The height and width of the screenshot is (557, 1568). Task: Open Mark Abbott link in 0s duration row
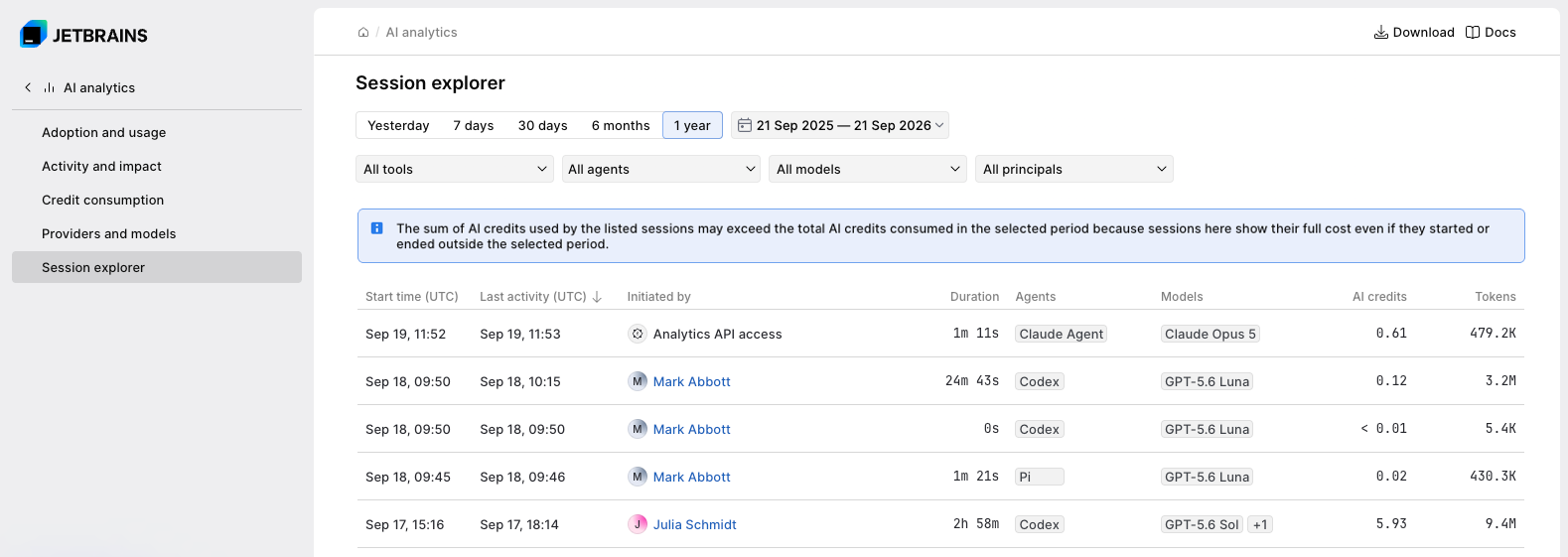point(692,429)
